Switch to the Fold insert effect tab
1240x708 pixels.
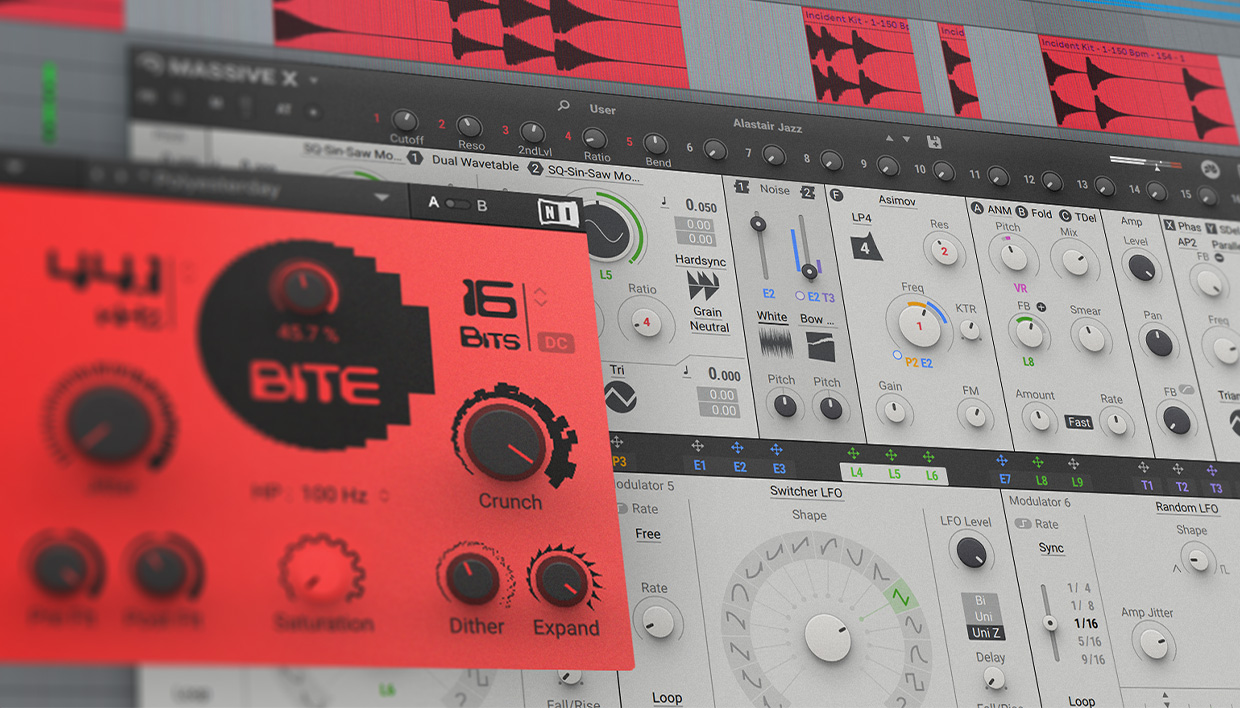point(1041,213)
